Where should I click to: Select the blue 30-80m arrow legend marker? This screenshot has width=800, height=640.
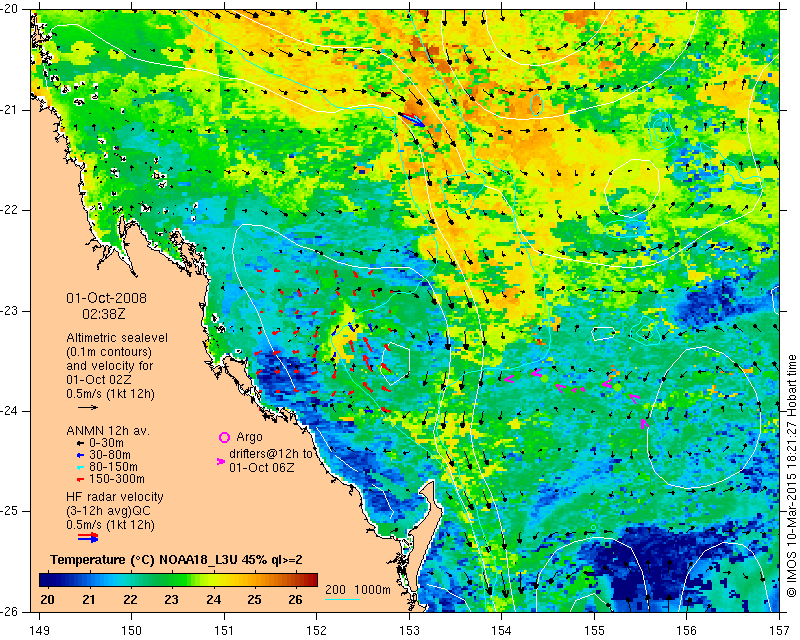click(80, 455)
